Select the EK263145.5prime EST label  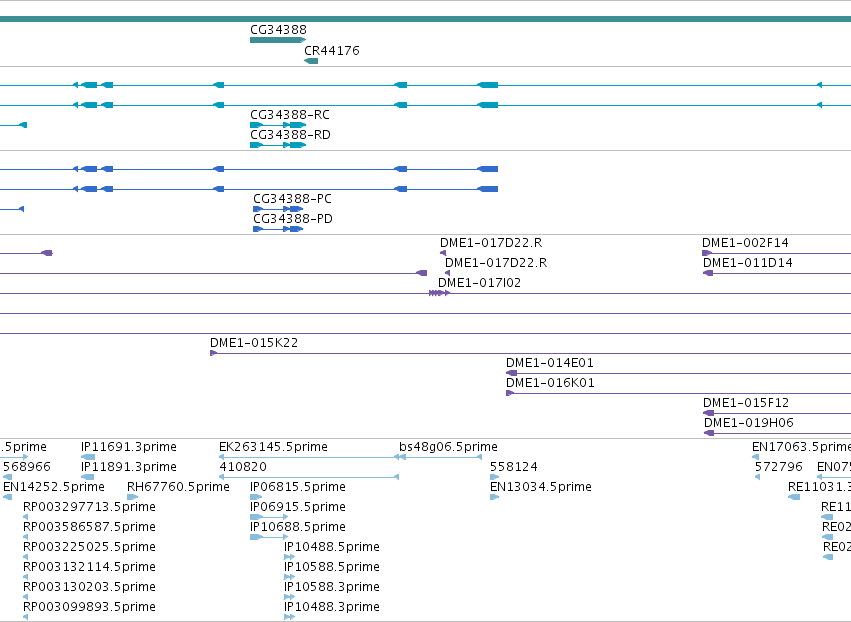click(x=273, y=447)
